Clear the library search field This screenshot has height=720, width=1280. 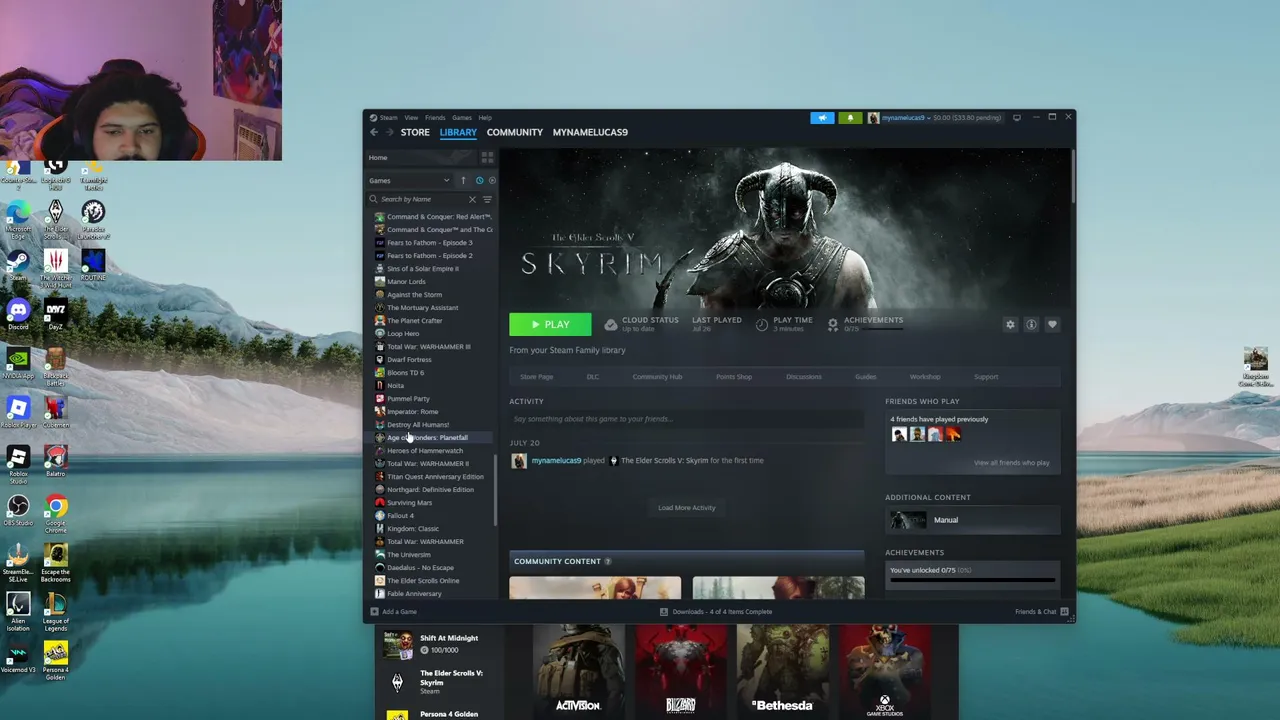coord(472,199)
